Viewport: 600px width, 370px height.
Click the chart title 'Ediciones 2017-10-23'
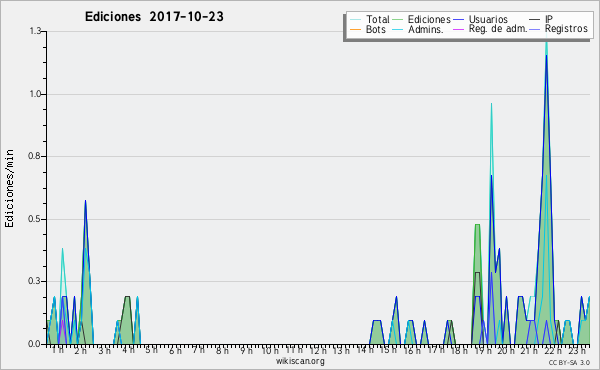click(154, 16)
